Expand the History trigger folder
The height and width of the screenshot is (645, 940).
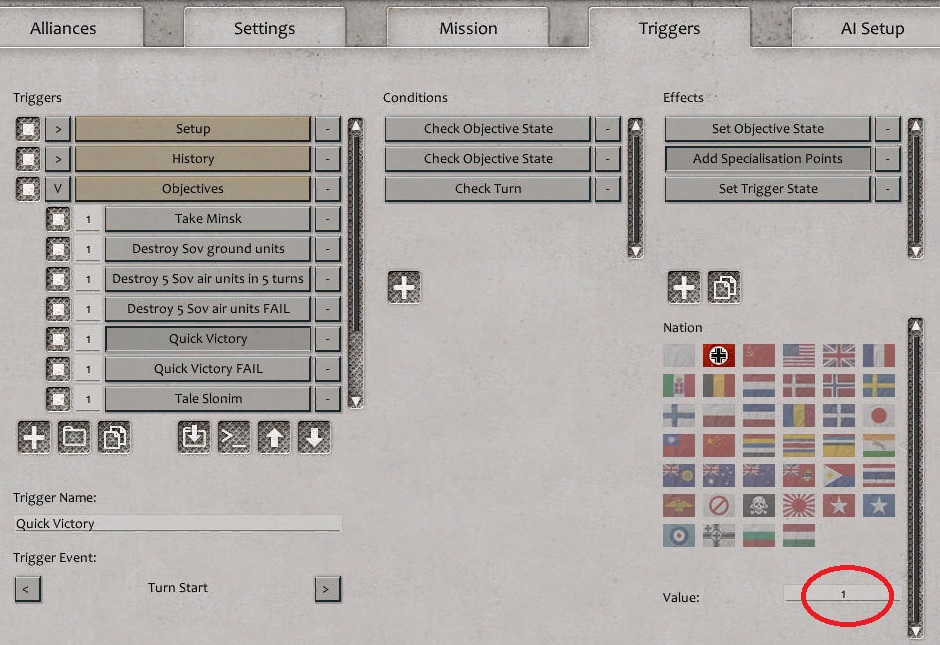click(x=58, y=159)
